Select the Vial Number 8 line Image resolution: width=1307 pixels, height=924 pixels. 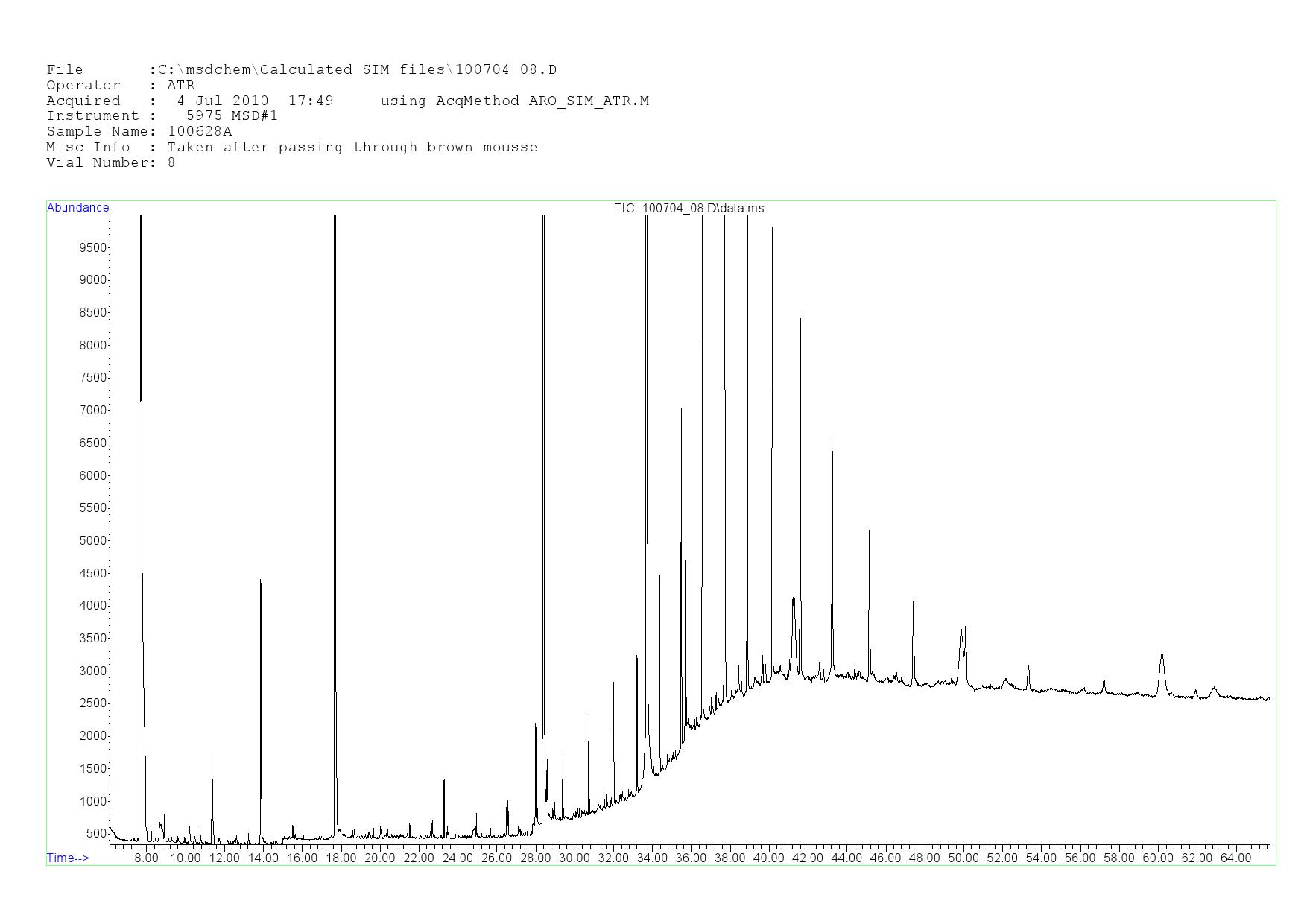110,163
